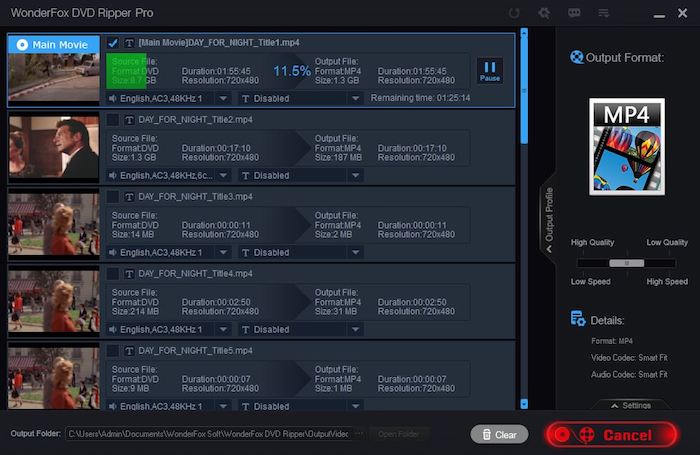Click the edit title icon for Title5.mp4
Image resolution: width=700 pixels, height=455 pixels.
click(x=129, y=351)
